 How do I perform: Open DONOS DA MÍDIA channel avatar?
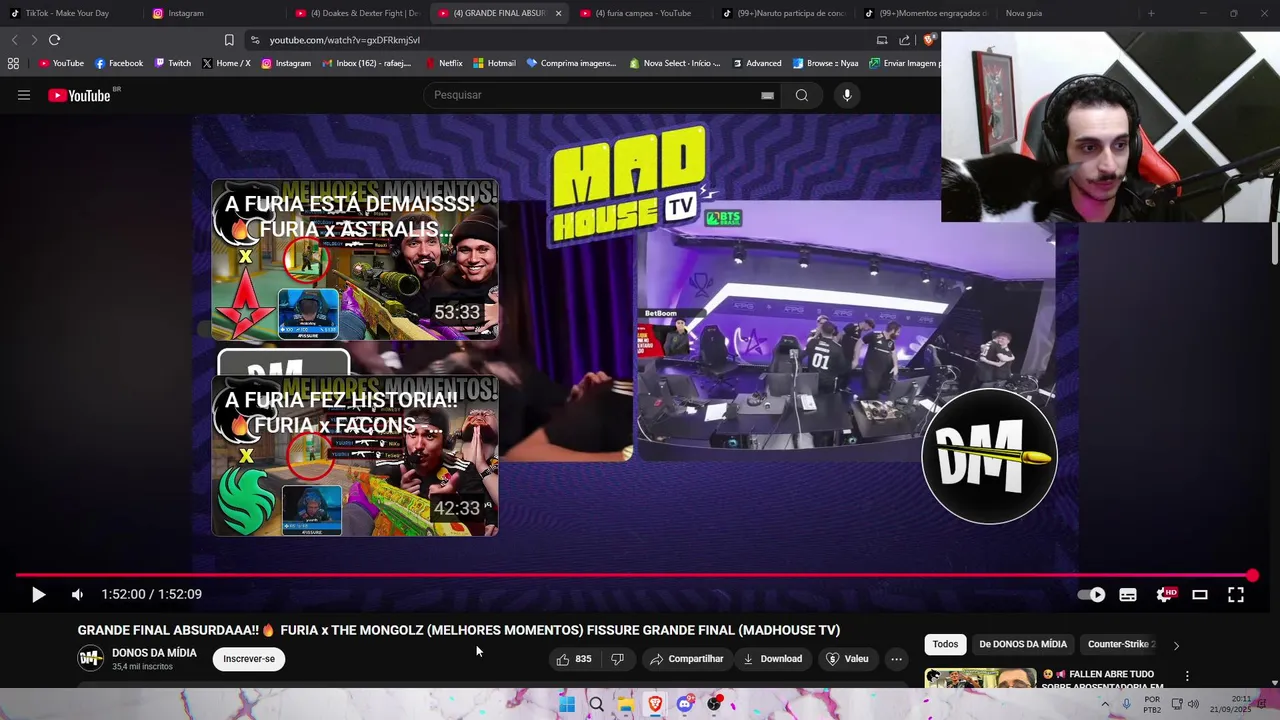pos(91,658)
